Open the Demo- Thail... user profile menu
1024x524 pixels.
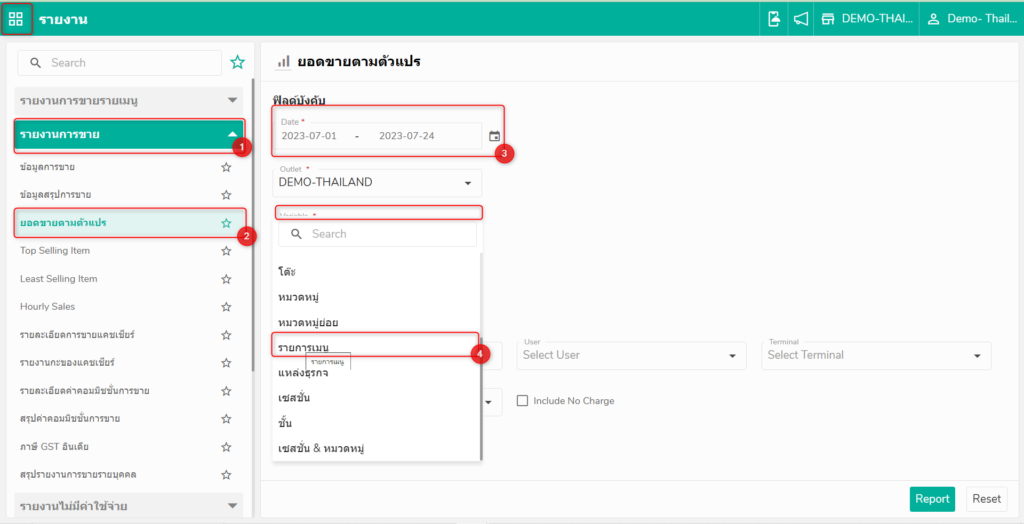click(x=971, y=19)
